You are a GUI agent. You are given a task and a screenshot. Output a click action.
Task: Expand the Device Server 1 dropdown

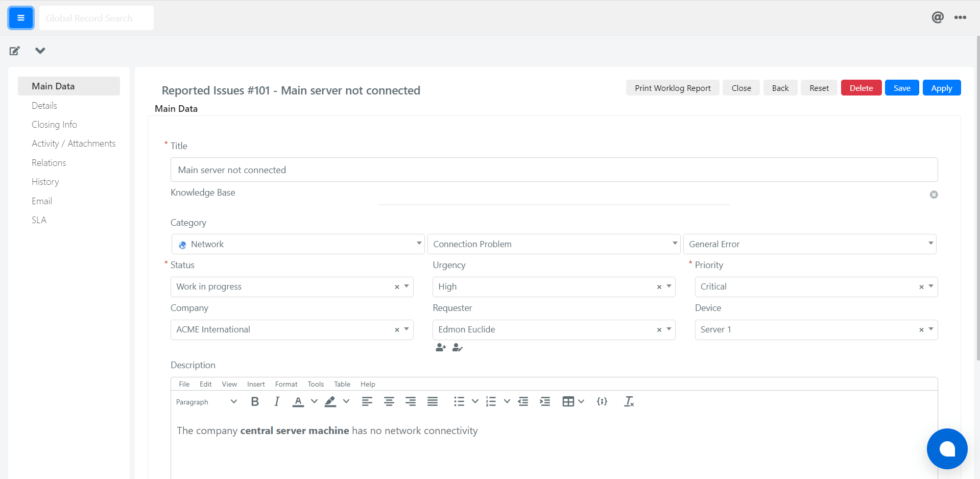931,329
